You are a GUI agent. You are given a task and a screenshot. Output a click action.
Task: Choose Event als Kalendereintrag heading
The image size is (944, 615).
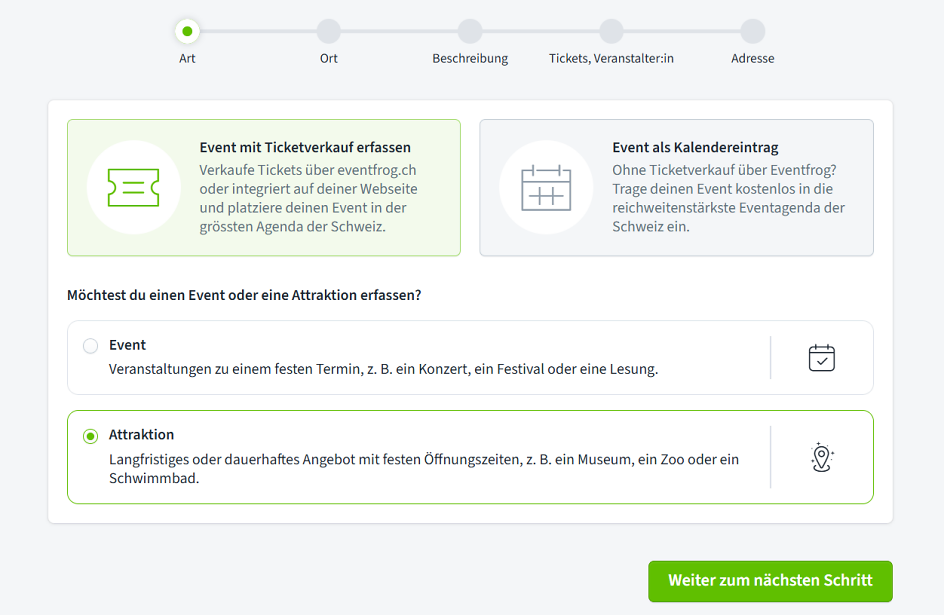click(695, 147)
